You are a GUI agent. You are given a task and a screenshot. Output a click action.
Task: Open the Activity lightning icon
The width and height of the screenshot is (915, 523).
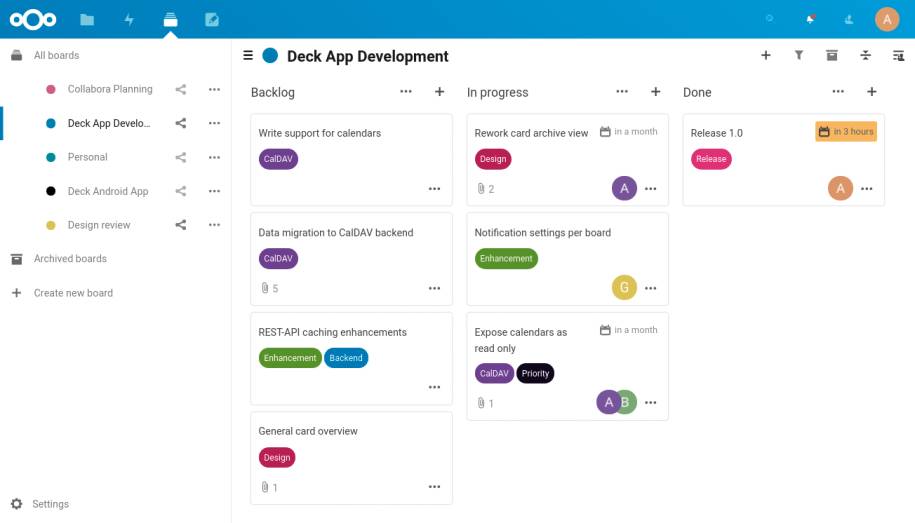(x=129, y=20)
